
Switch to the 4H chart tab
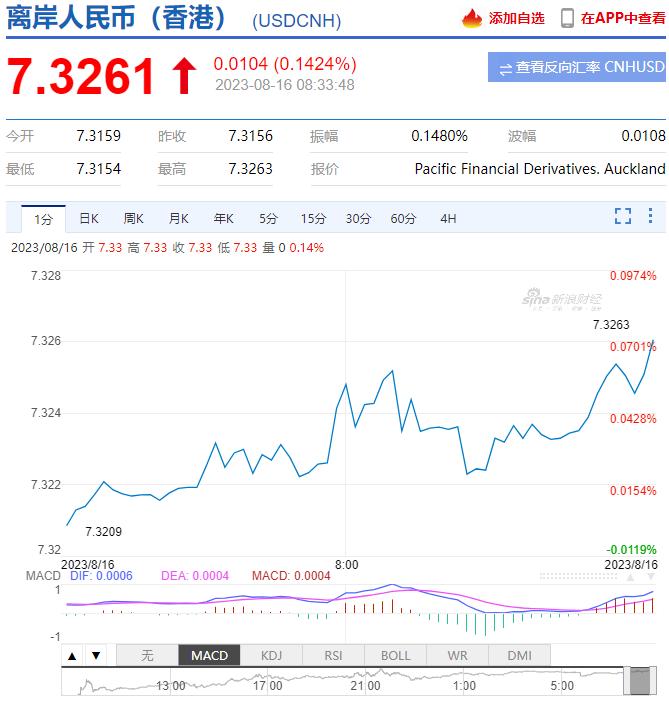click(x=448, y=219)
